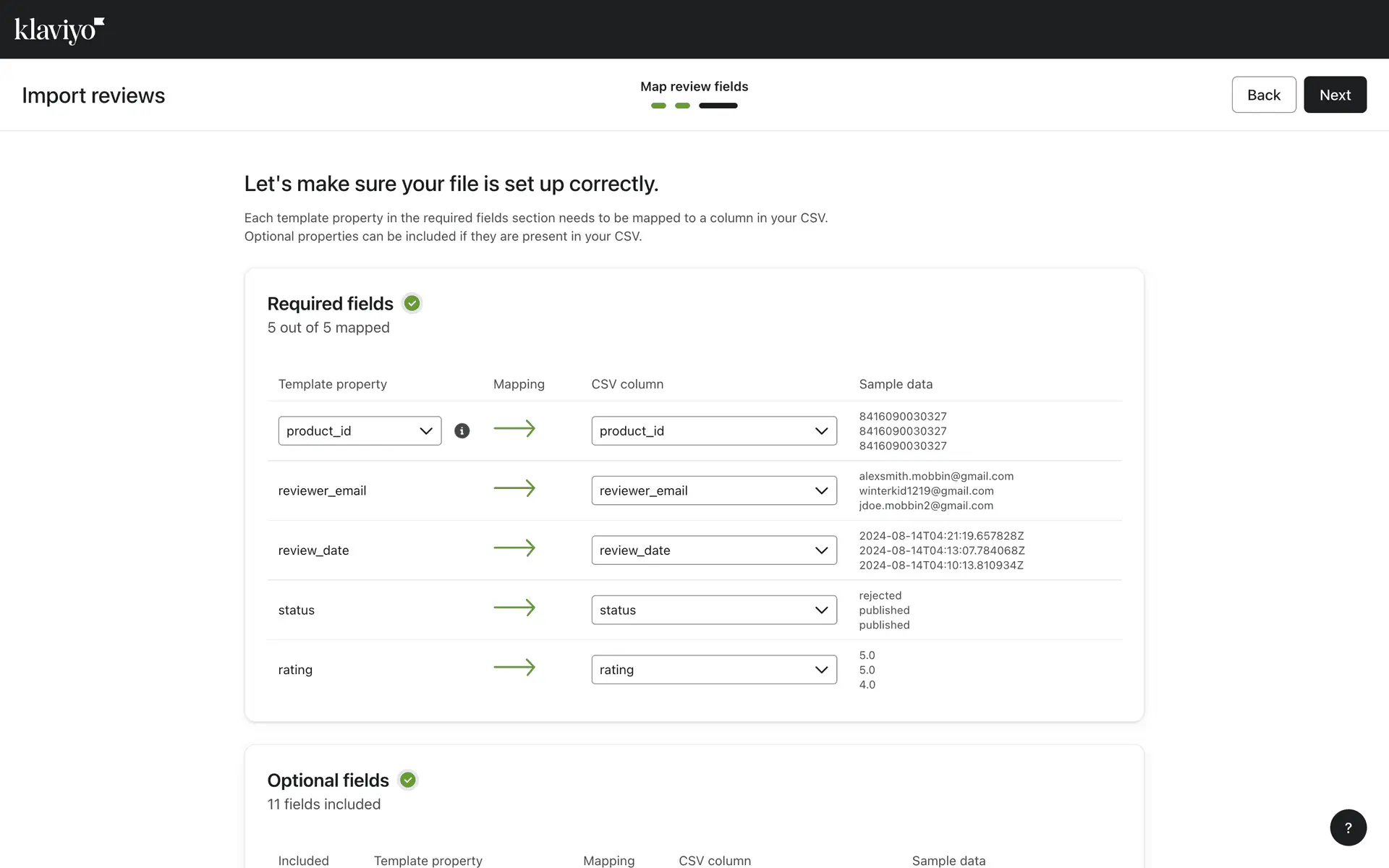The image size is (1389, 868).
Task: Expand status CSV column dropdown
Action: [713, 610]
